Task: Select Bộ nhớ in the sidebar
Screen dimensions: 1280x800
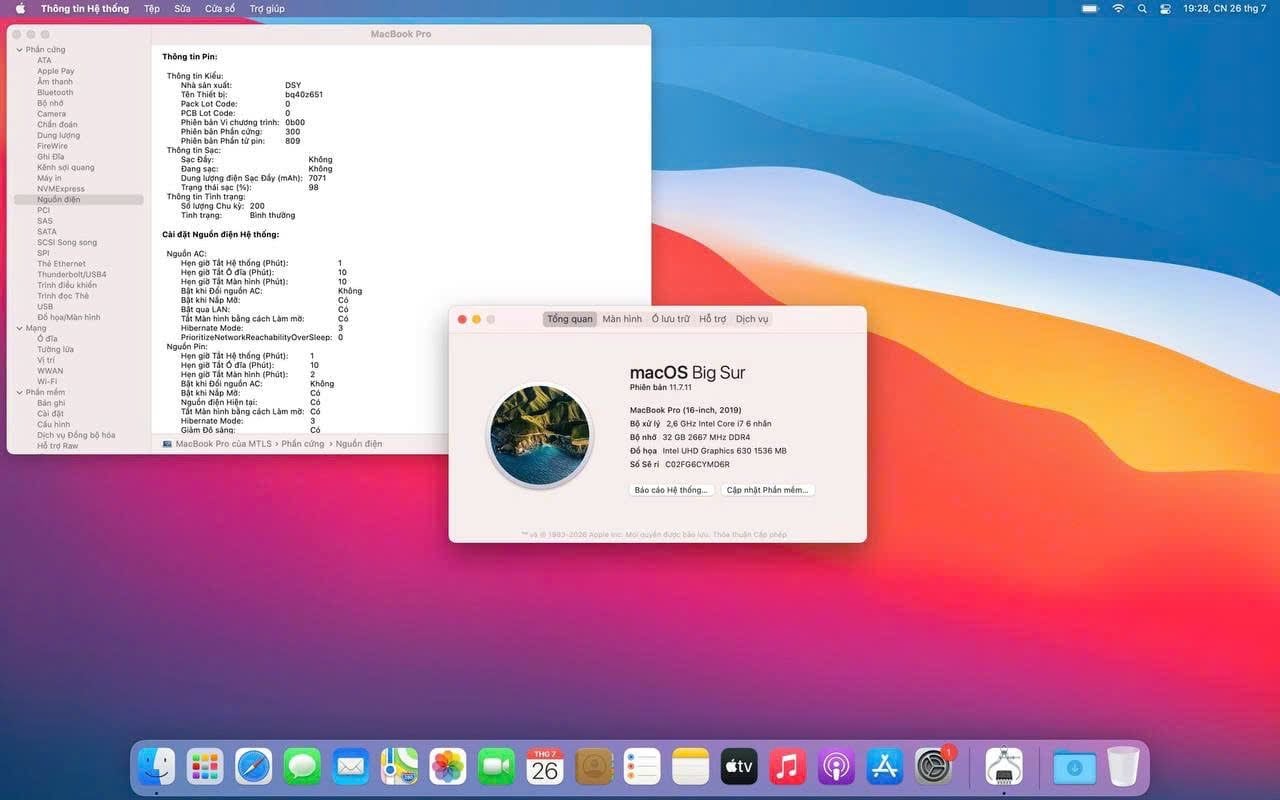Action: (50, 103)
